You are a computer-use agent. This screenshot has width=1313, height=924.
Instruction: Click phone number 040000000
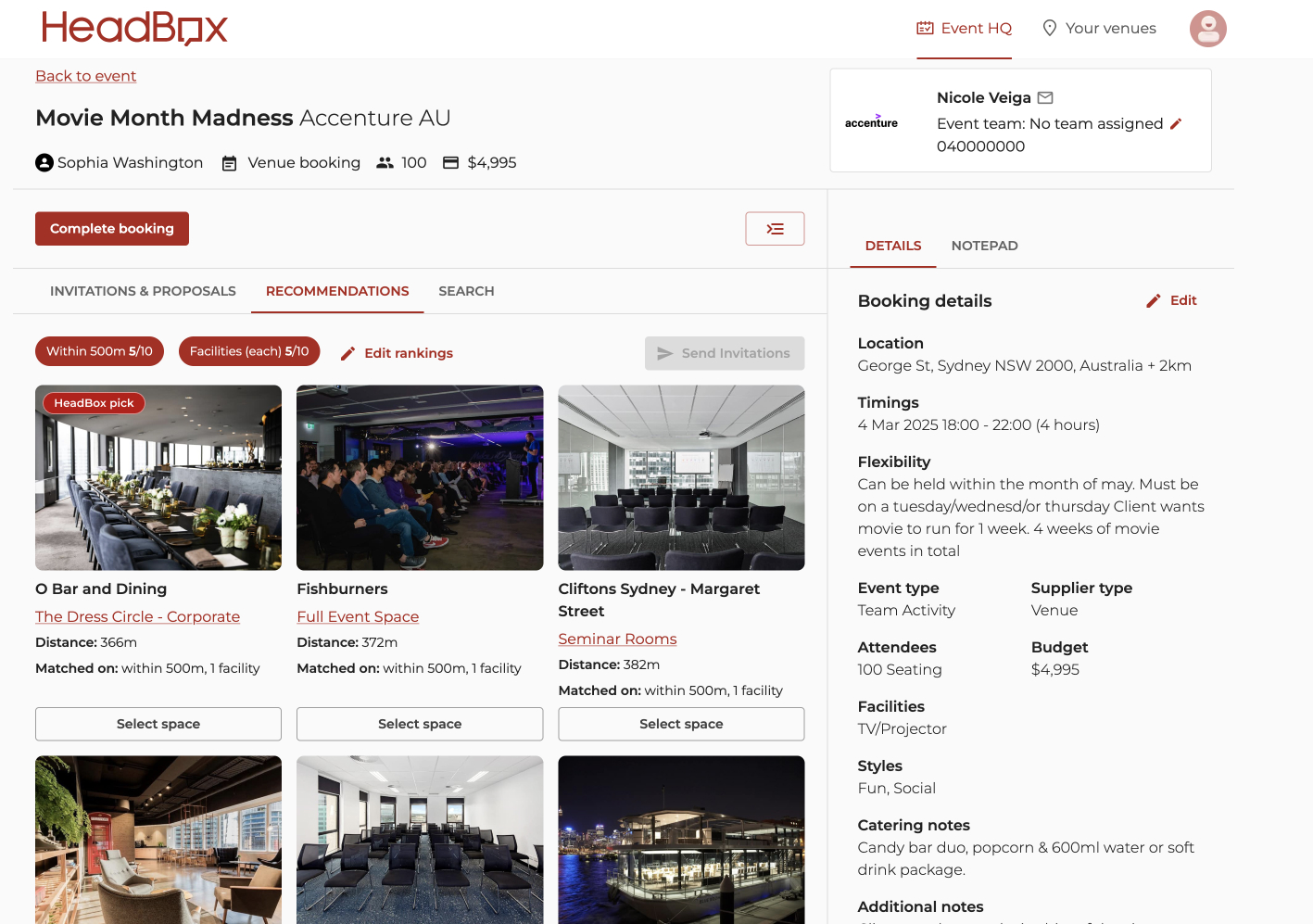click(980, 146)
